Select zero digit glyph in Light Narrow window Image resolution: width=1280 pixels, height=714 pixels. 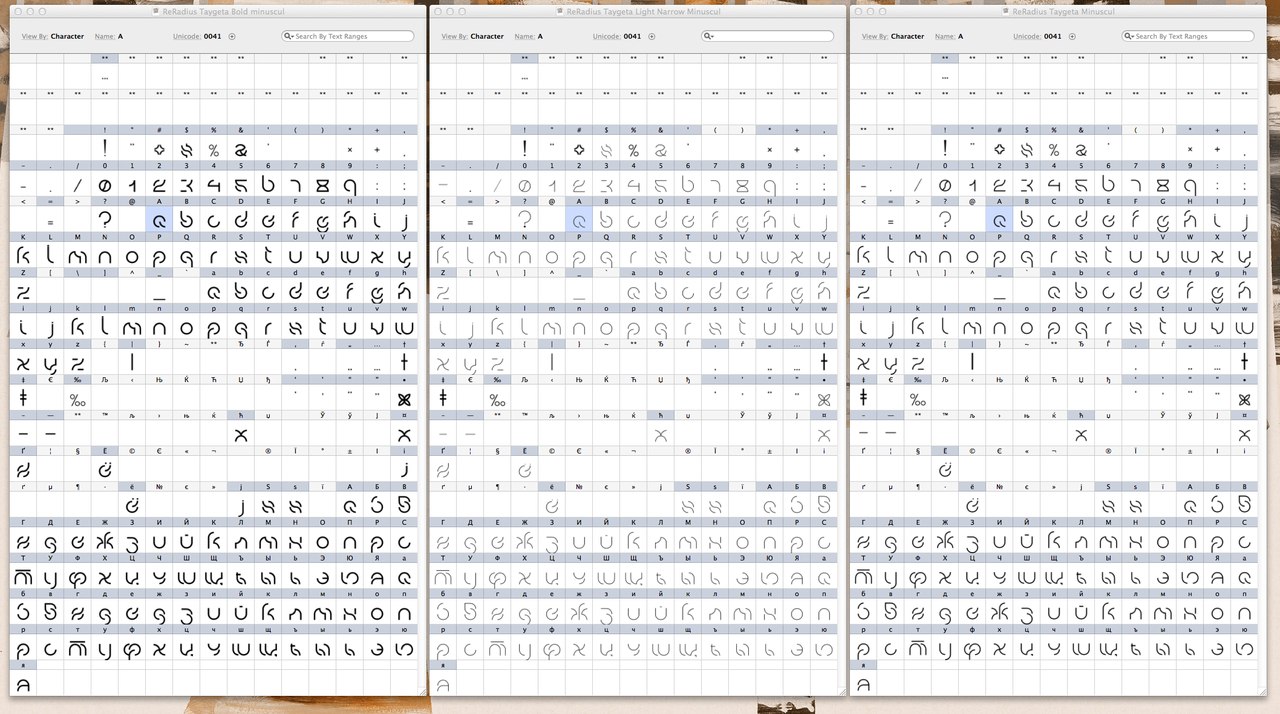pyautogui.click(x=524, y=184)
